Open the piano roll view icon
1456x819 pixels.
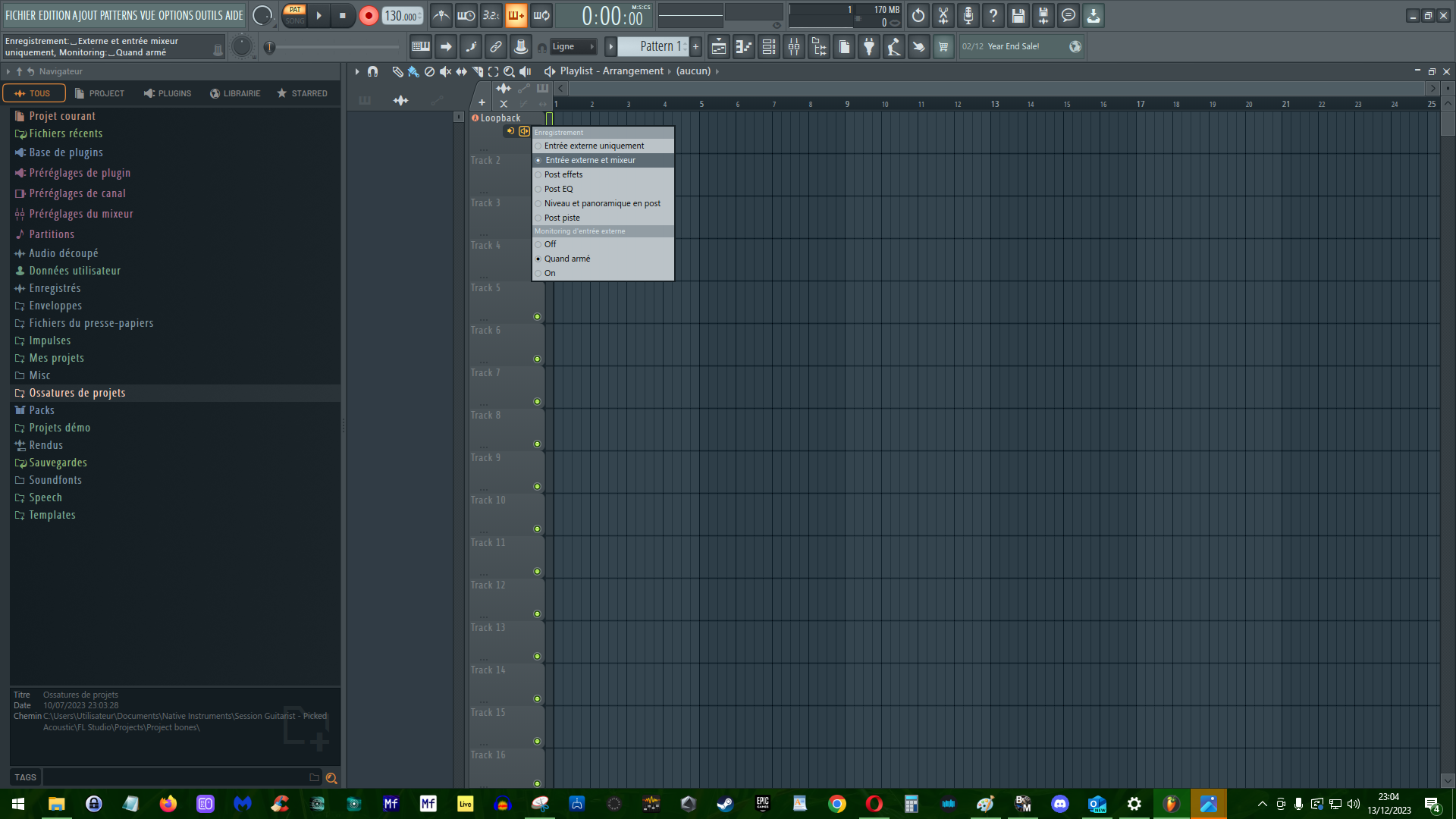(744, 47)
